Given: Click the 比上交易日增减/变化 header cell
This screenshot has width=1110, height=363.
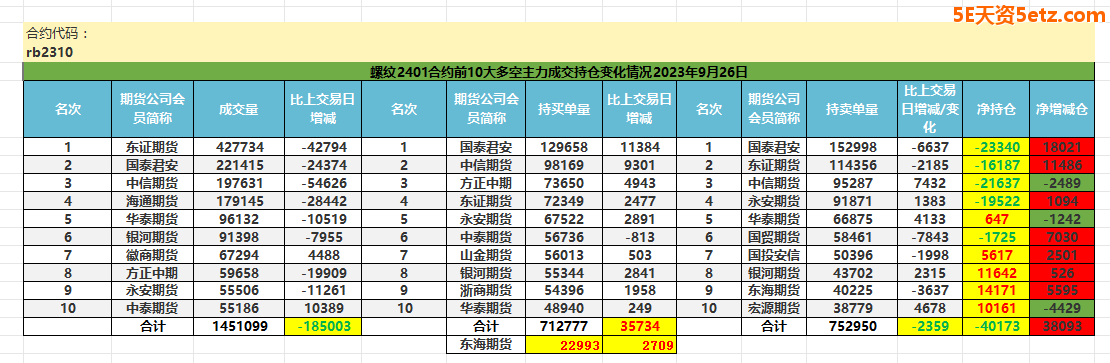Looking at the screenshot, I should (x=929, y=110).
